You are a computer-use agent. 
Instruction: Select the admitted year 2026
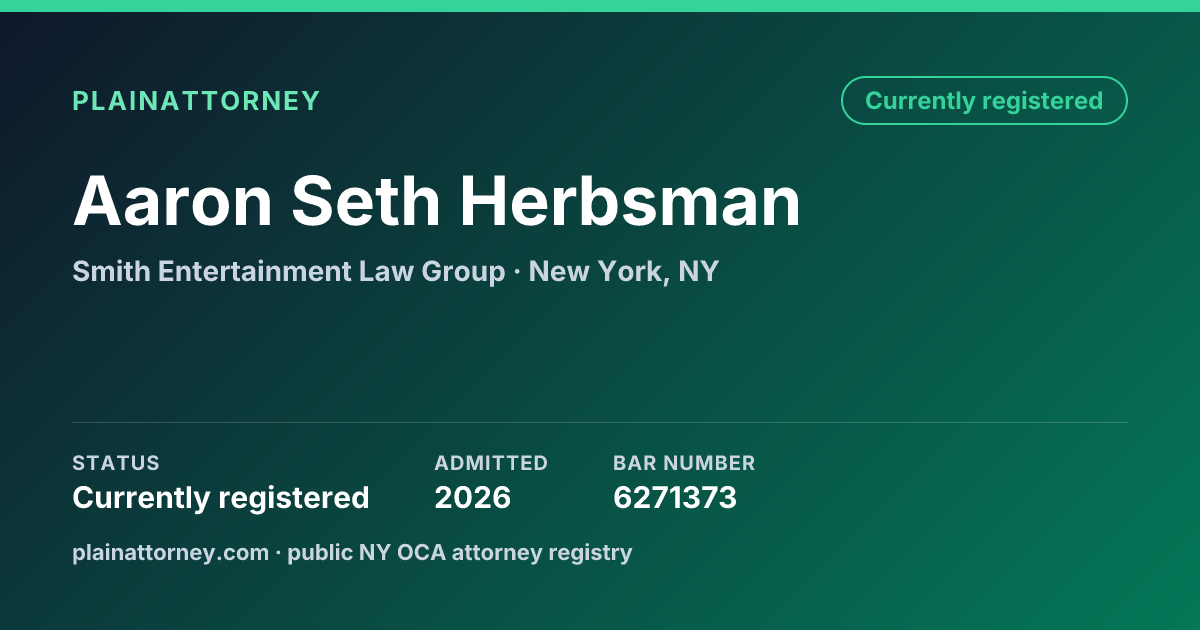[x=473, y=497]
